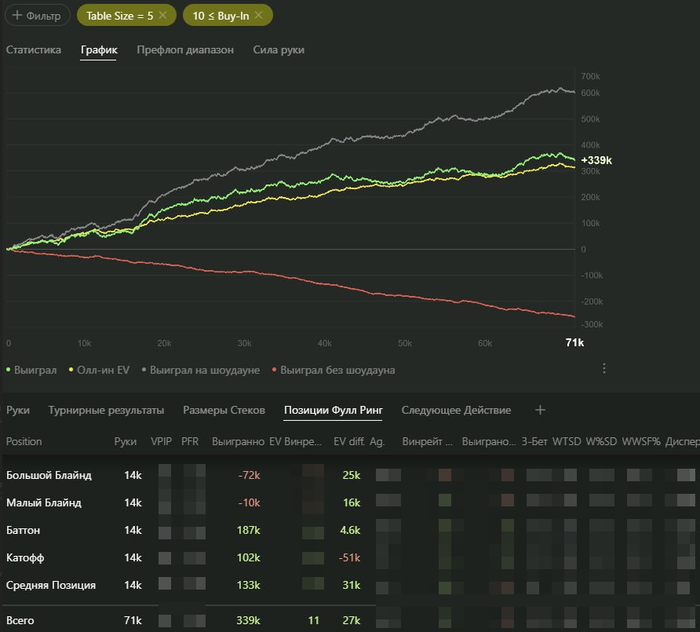Remove the 10 ≤ Buy-In filter
Screen dimensions: 700x632
[x=258, y=15]
